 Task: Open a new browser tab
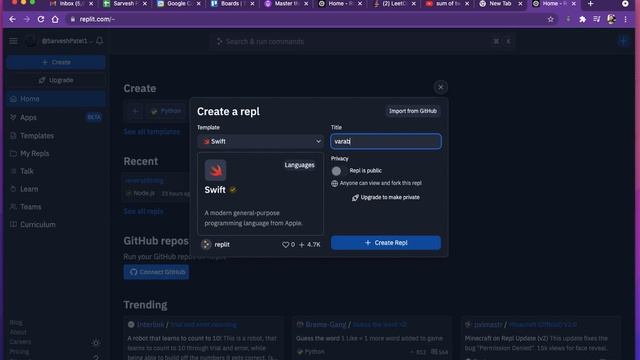[x=591, y=4]
